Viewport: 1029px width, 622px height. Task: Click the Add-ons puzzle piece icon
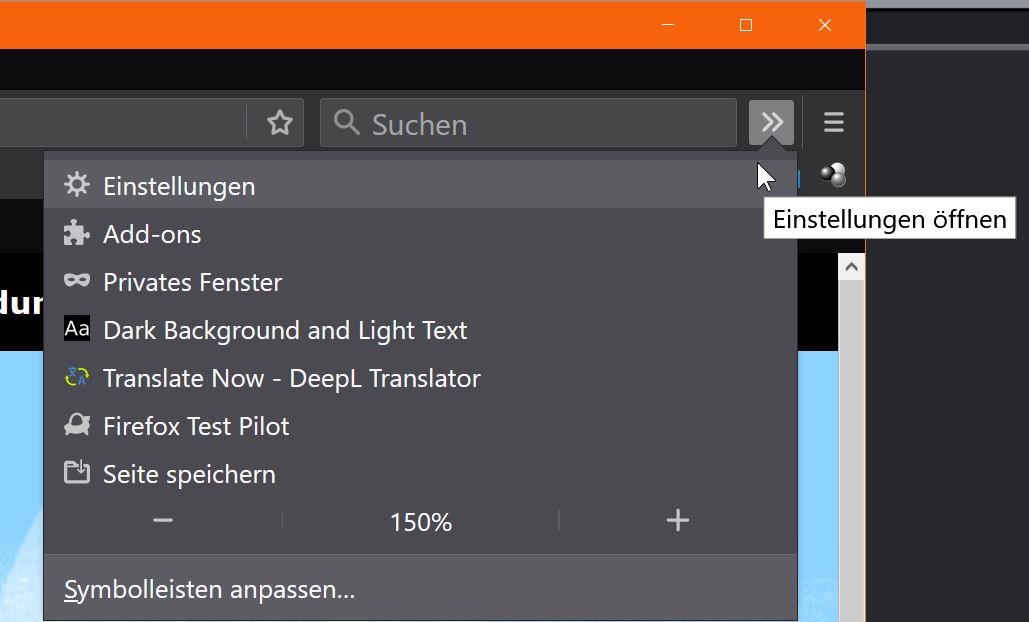[x=77, y=234]
